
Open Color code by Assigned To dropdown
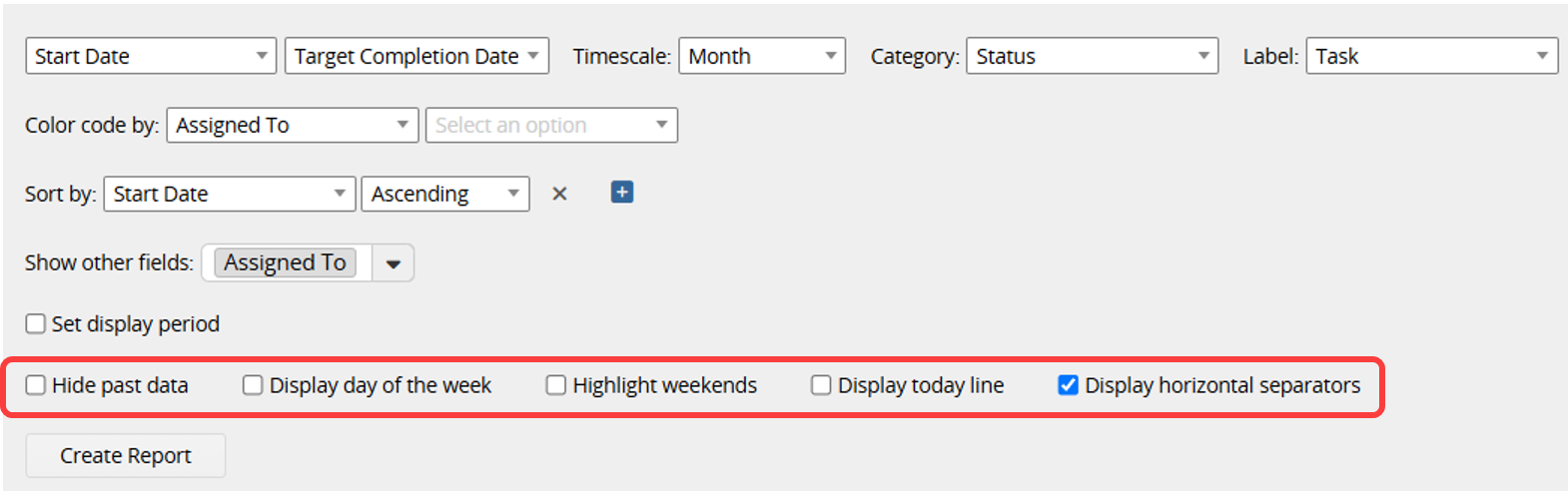[x=293, y=125]
